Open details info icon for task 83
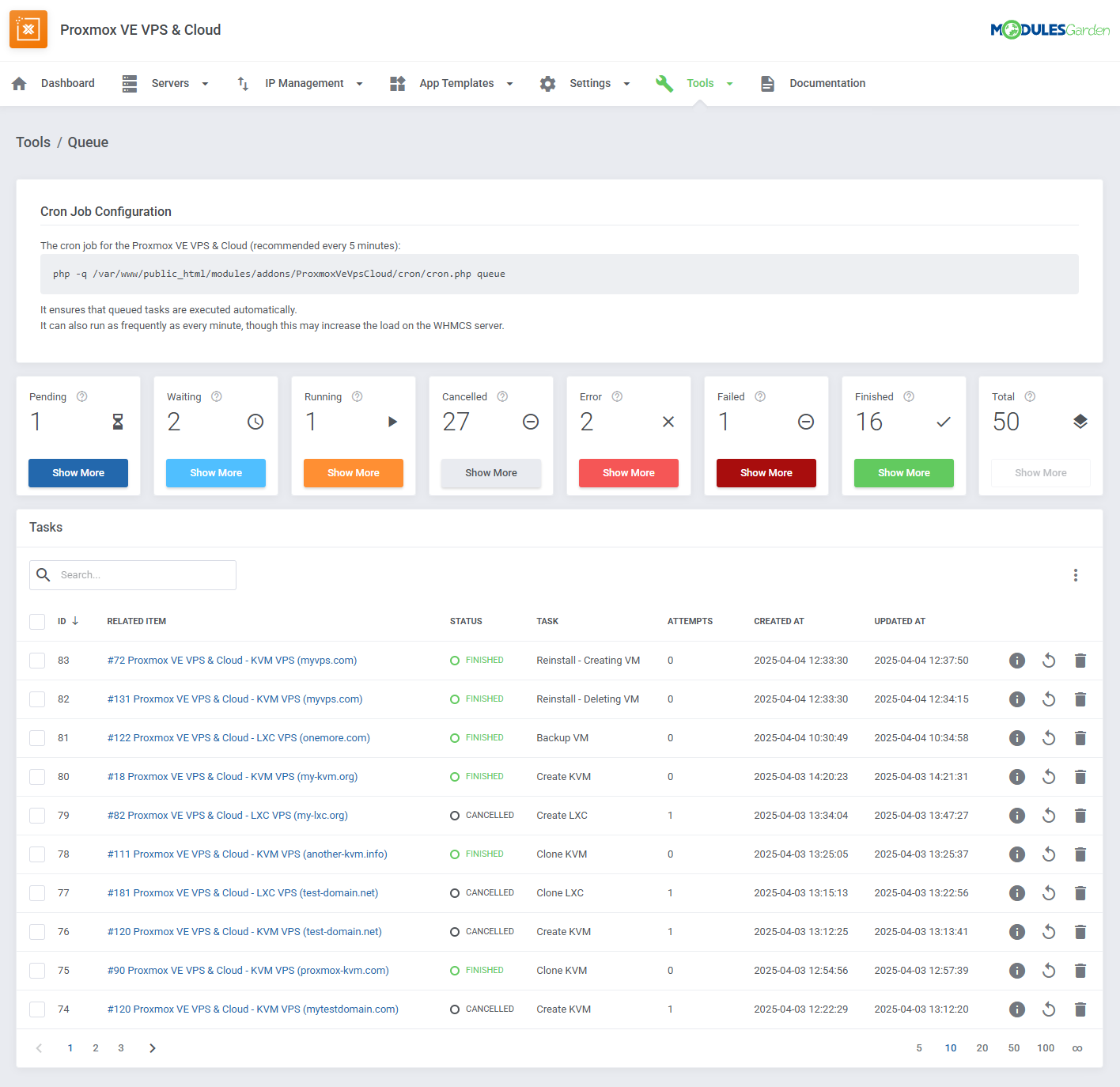Image resolution: width=1120 pixels, height=1087 pixels. pyautogui.click(x=1017, y=660)
